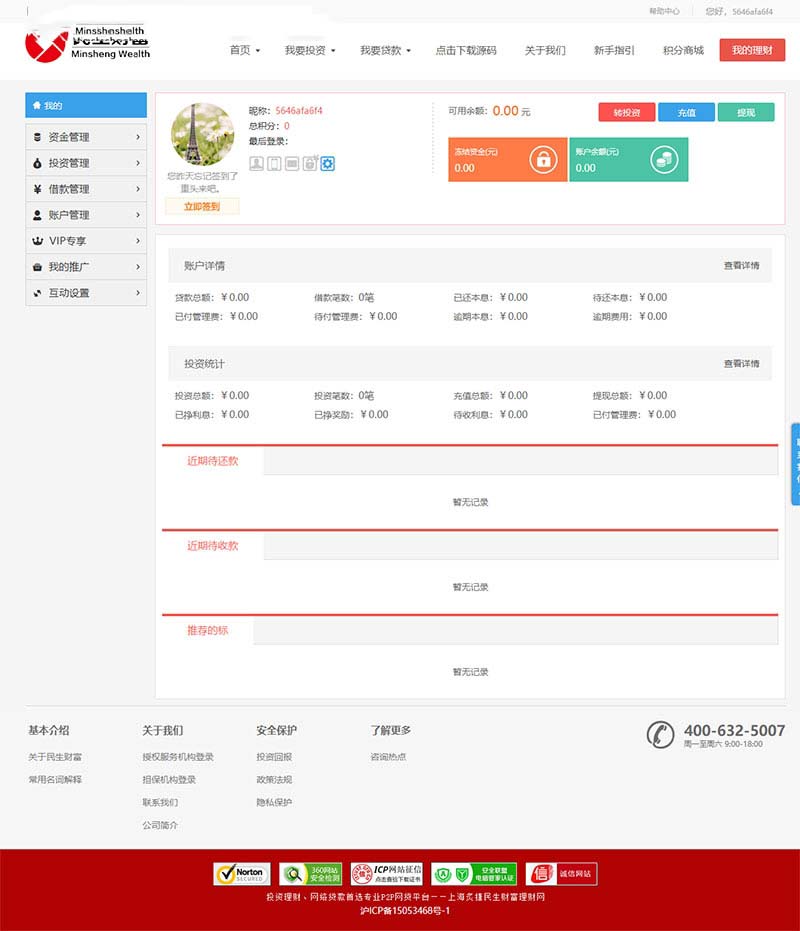Click the 360网站安全检测 badge
Viewport: 800px width, 931px height.
click(311, 874)
